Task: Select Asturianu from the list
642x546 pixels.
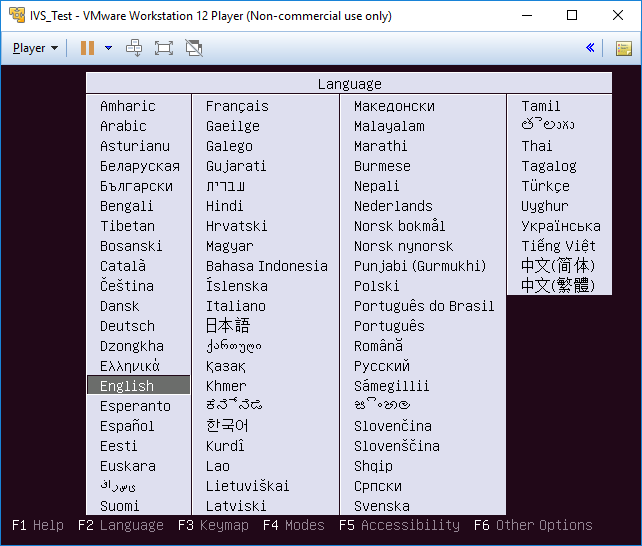Action: [135, 146]
